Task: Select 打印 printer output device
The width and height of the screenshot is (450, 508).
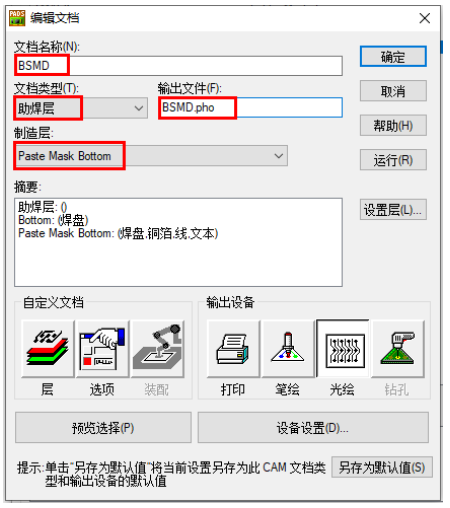Action: [x=233, y=349]
